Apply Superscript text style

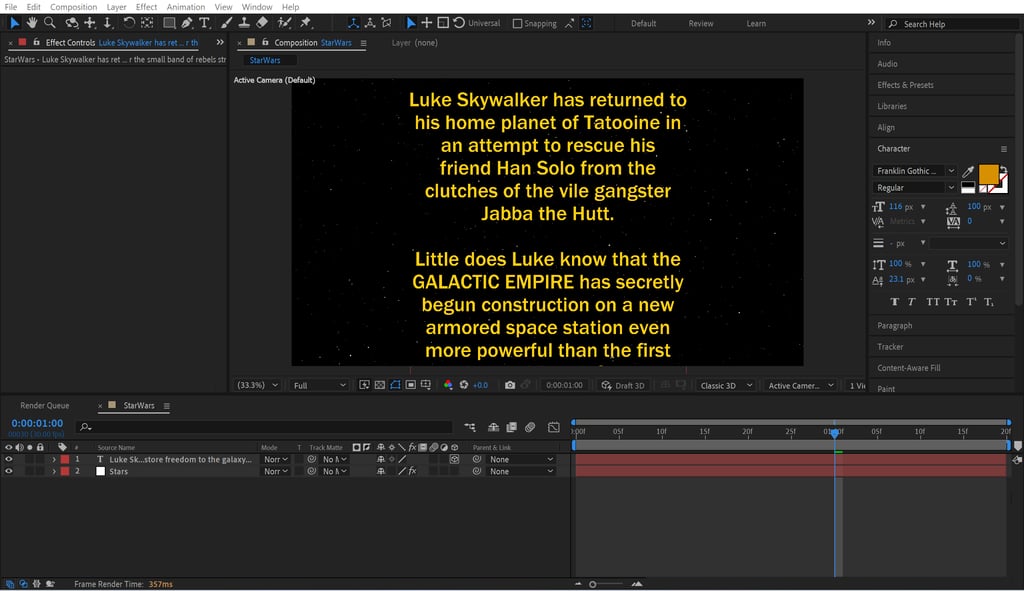pos(971,302)
